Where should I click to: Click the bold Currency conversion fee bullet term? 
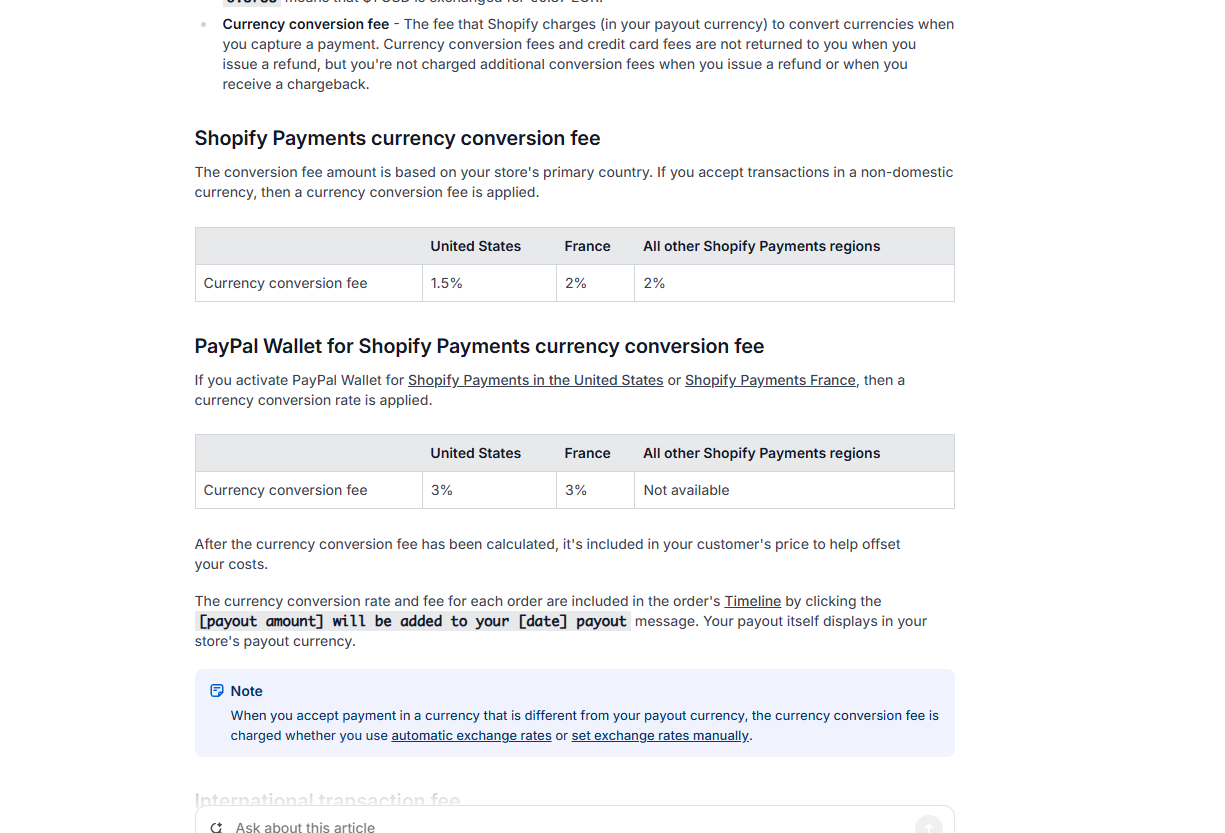[306, 24]
